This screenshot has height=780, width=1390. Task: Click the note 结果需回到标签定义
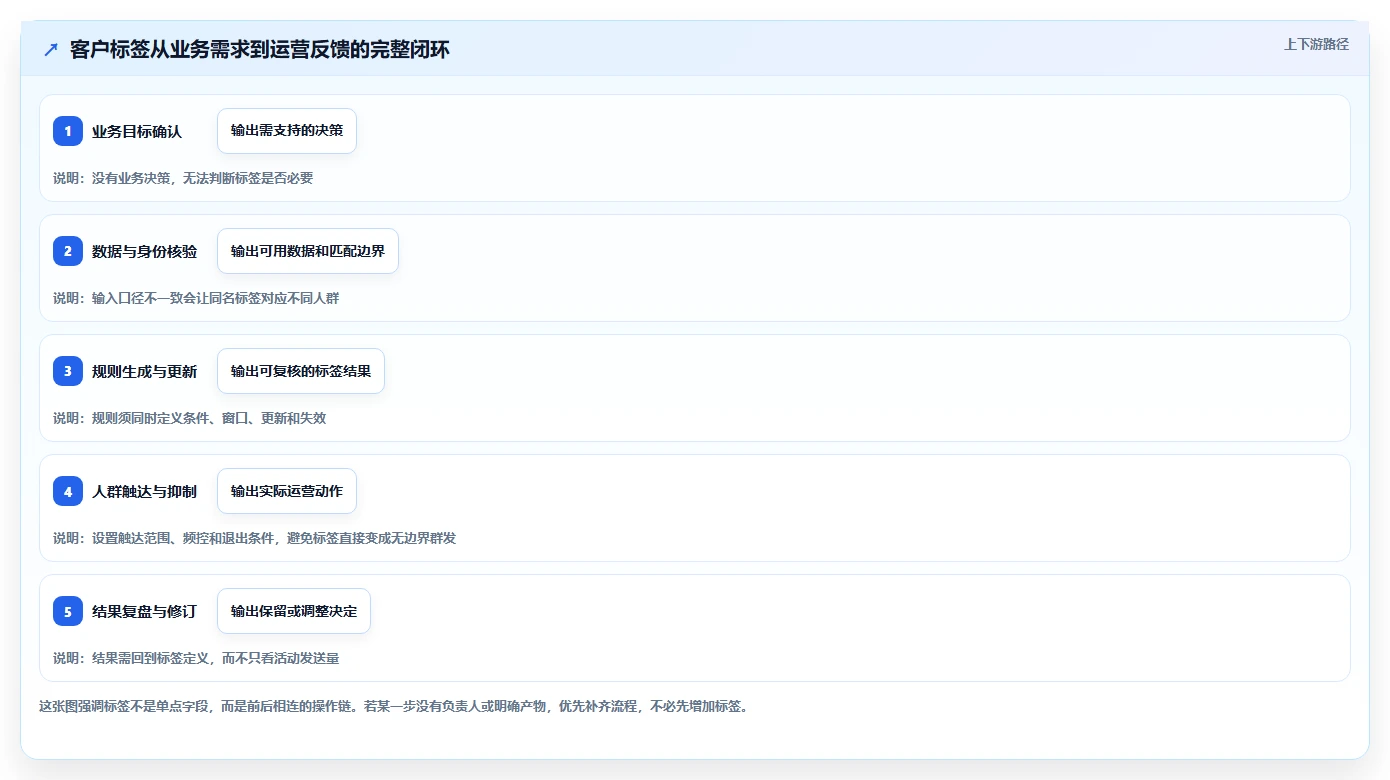click(x=196, y=658)
